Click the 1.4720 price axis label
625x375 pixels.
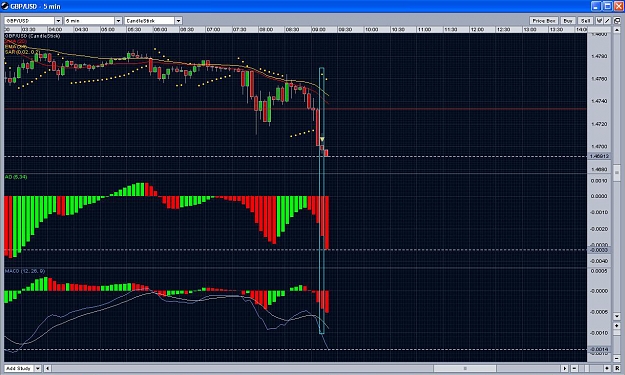coord(599,124)
